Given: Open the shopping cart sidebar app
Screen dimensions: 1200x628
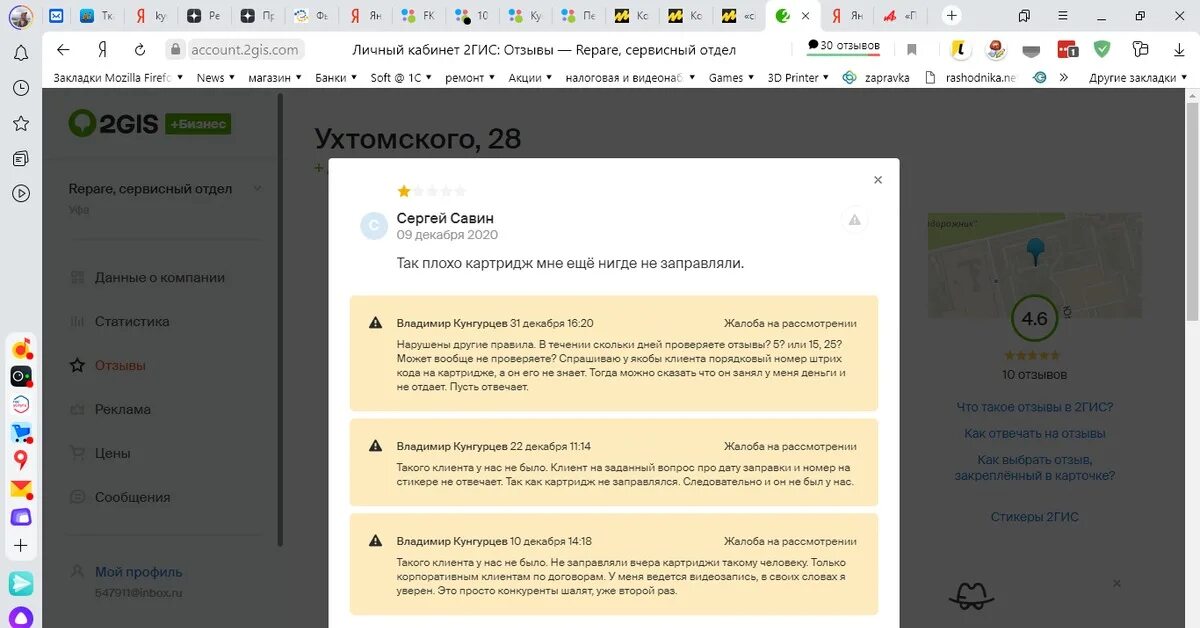Looking at the screenshot, I should pyautogui.click(x=21, y=433).
